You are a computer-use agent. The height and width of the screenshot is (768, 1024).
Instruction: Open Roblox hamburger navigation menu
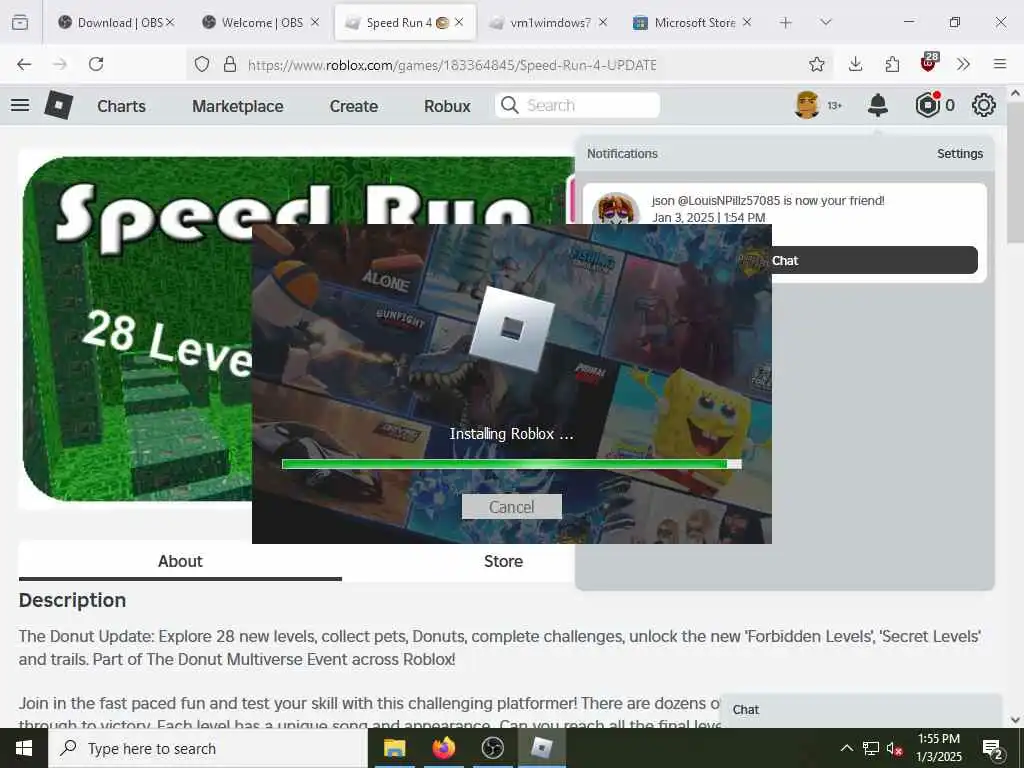[20, 105]
